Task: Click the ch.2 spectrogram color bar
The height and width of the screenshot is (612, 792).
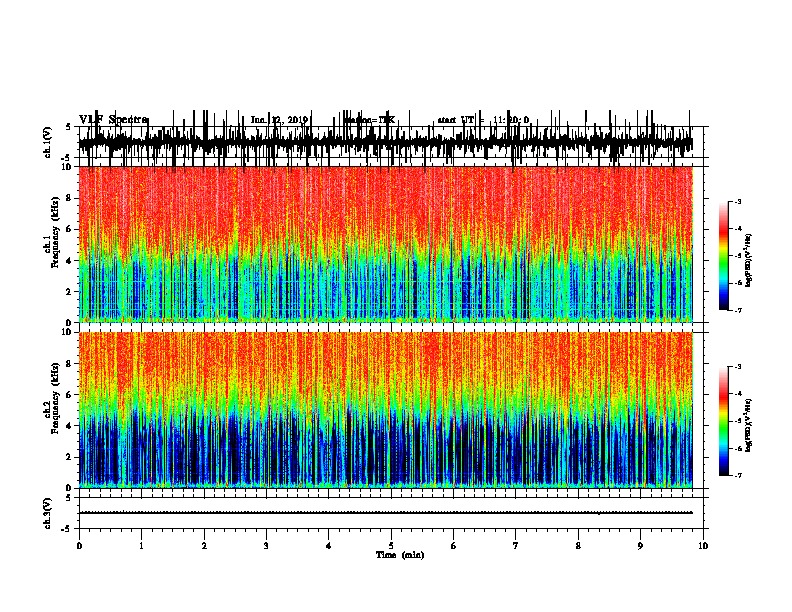Action: 724,421
